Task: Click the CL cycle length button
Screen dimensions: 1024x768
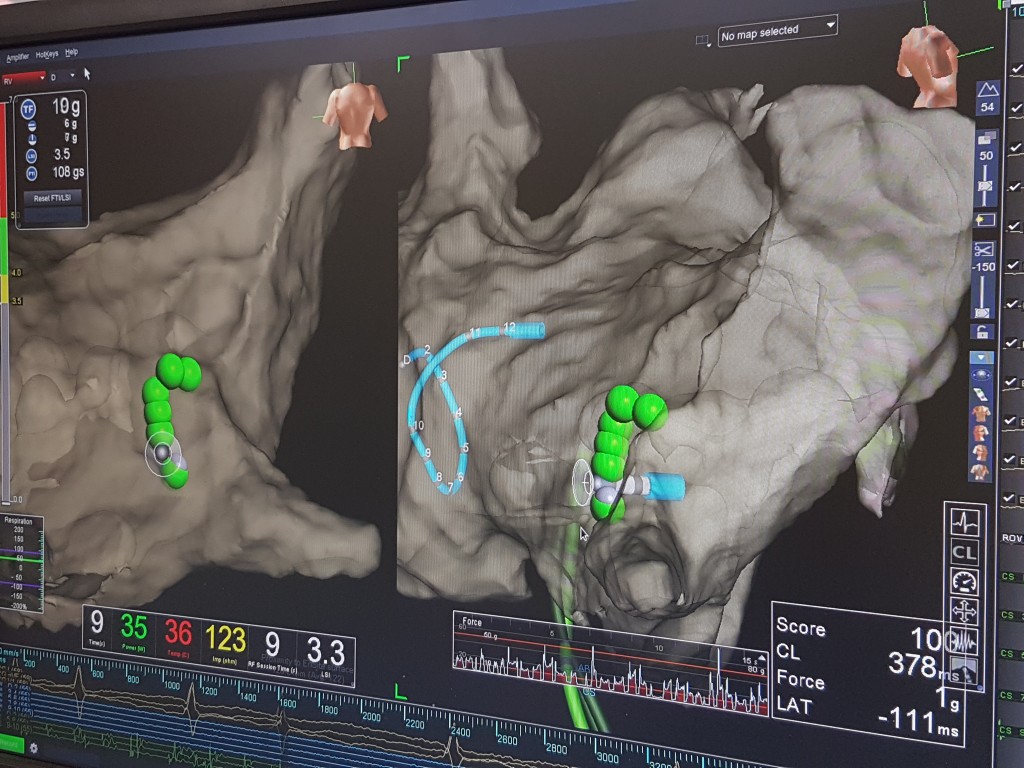Action: point(965,552)
